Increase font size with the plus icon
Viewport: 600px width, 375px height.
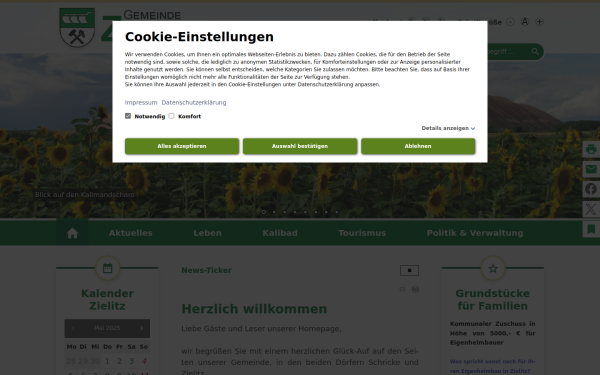(540, 22)
